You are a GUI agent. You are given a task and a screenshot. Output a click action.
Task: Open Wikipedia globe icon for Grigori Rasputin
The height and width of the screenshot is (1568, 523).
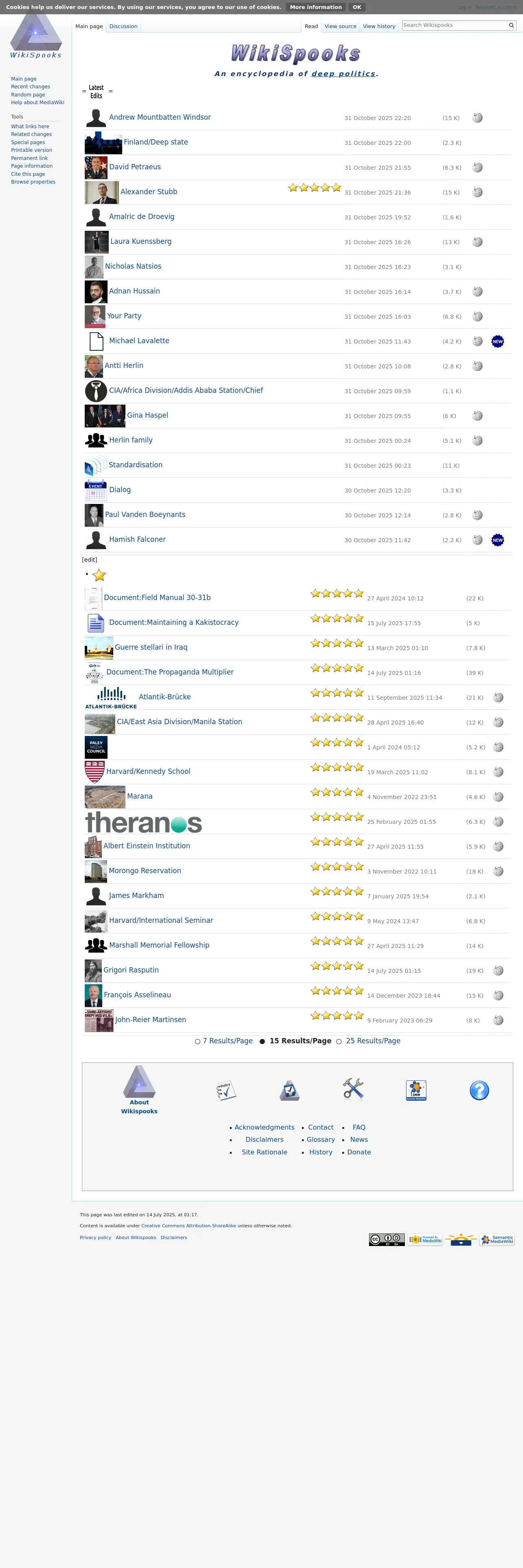click(498, 971)
